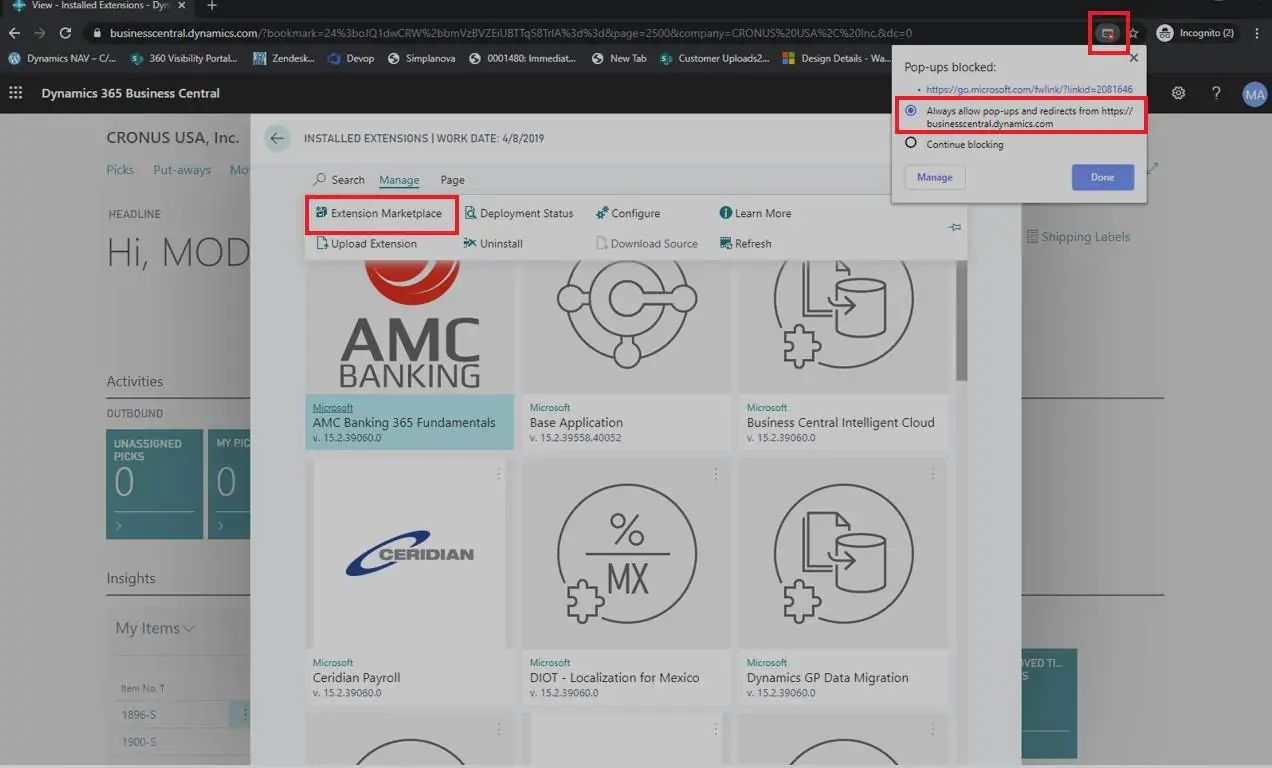Image resolution: width=1272 pixels, height=768 pixels.
Task: Click the Manage button in pop-up dialog
Action: (x=935, y=177)
